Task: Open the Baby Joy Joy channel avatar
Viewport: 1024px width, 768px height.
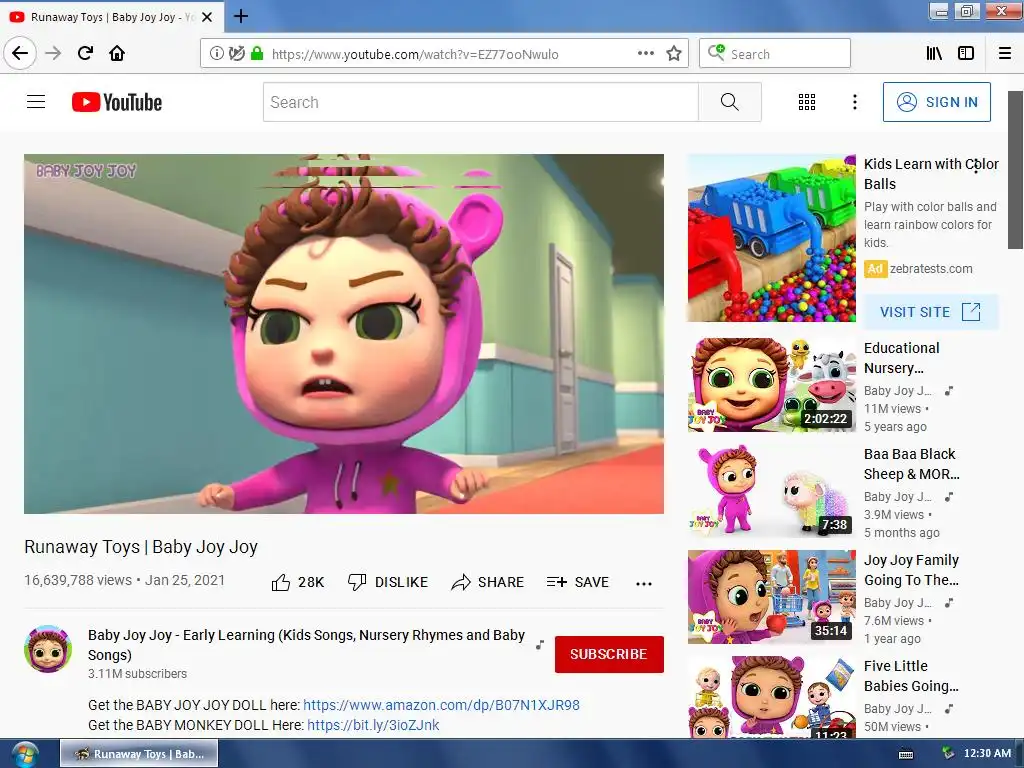Action: (48, 649)
